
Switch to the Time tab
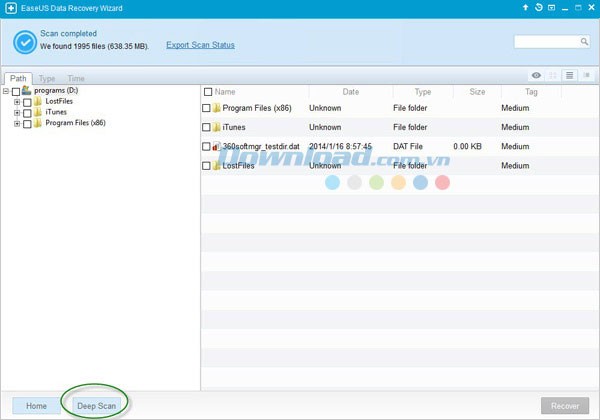pyautogui.click(x=76, y=78)
